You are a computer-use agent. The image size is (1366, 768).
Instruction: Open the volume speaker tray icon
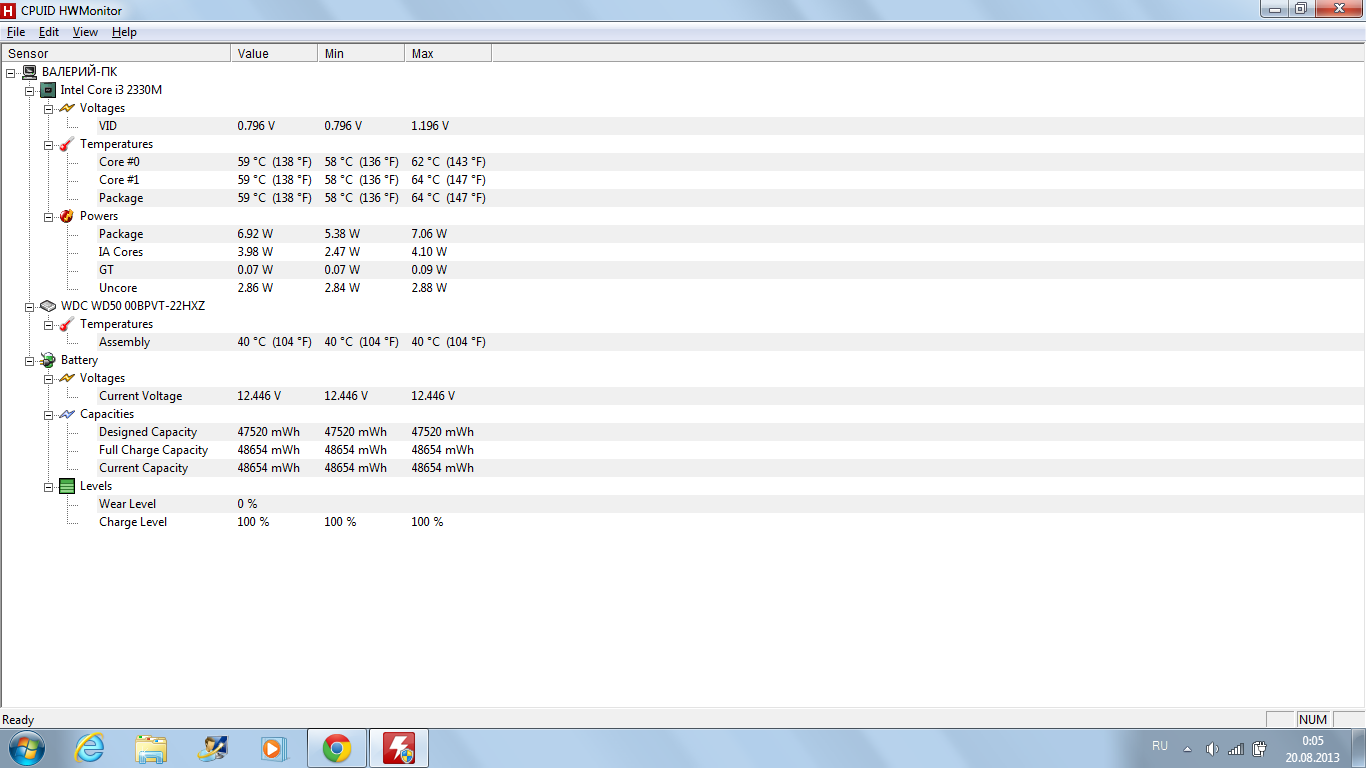click(1213, 749)
